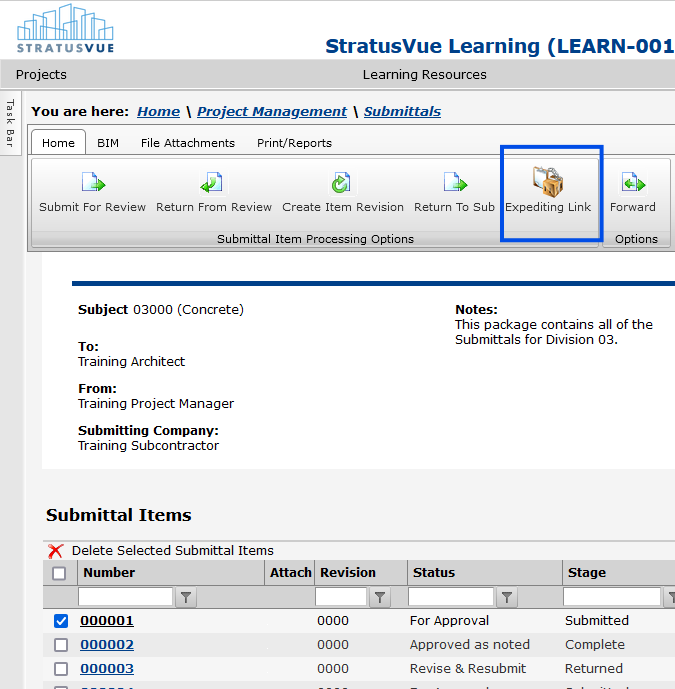
Task: Open the Number column filter icon
Action: pyautogui.click(x=186, y=597)
